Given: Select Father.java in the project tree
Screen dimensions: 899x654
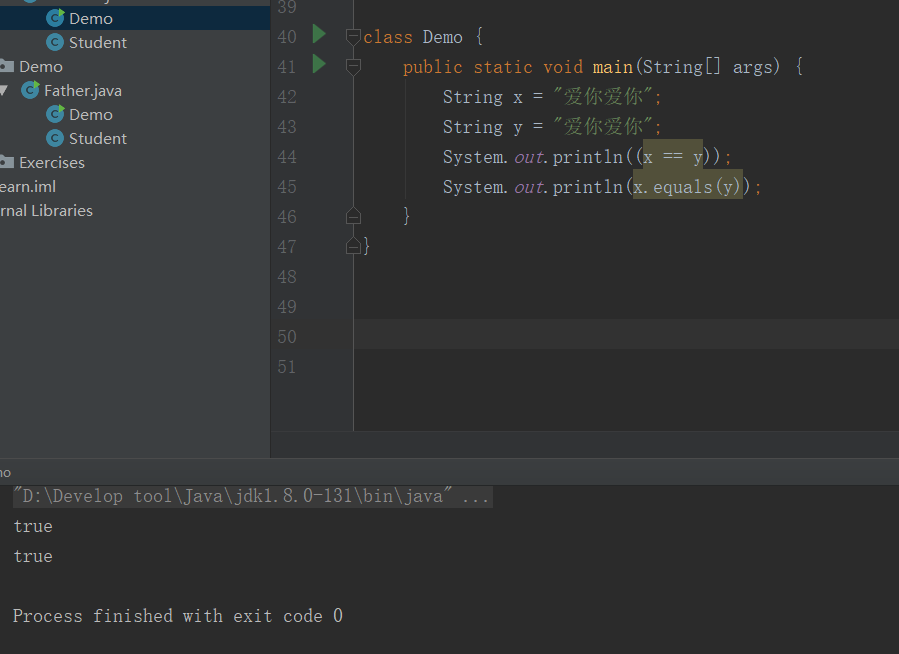Looking at the screenshot, I should pos(83,91).
